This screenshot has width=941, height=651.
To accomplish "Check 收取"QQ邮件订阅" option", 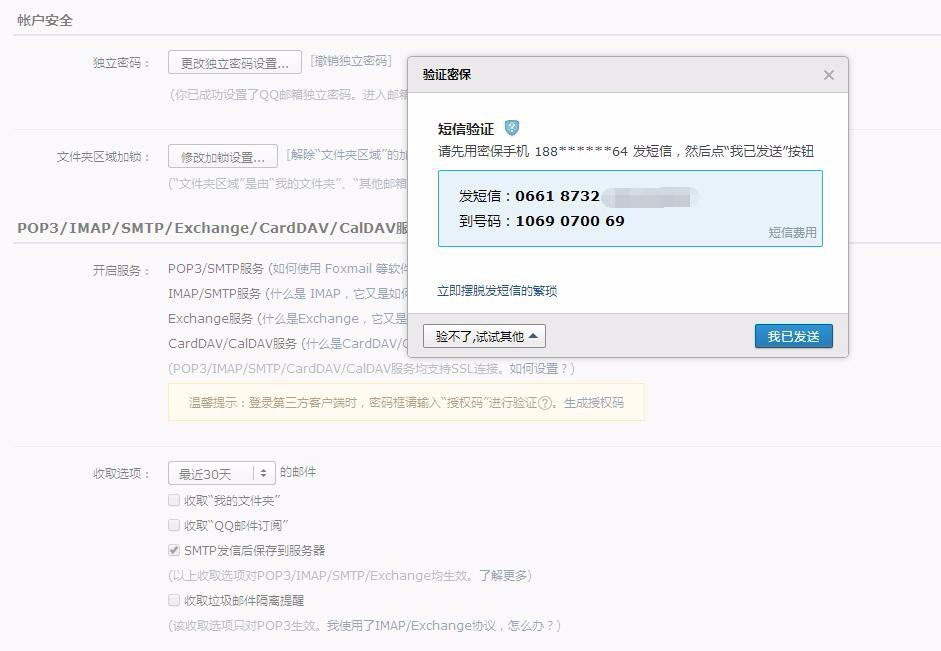I will [x=174, y=525].
